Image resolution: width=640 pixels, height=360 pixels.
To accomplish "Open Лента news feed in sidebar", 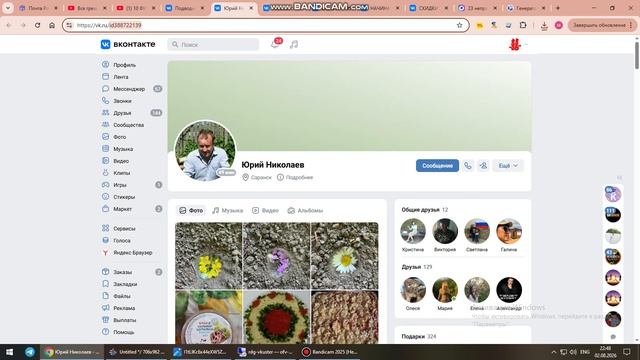I will pos(120,77).
